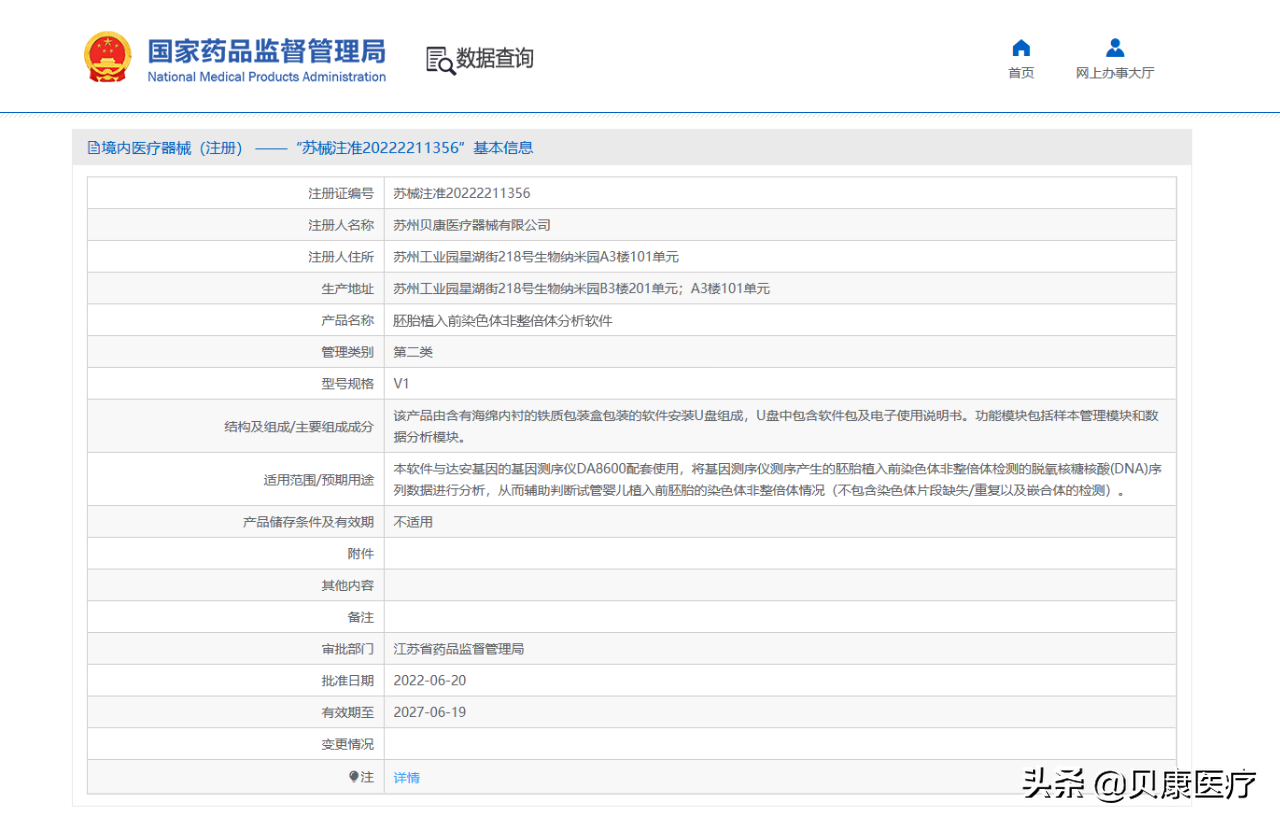The height and width of the screenshot is (824, 1280).
Task: Go to 首页 text link
Action: click(1021, 73)
